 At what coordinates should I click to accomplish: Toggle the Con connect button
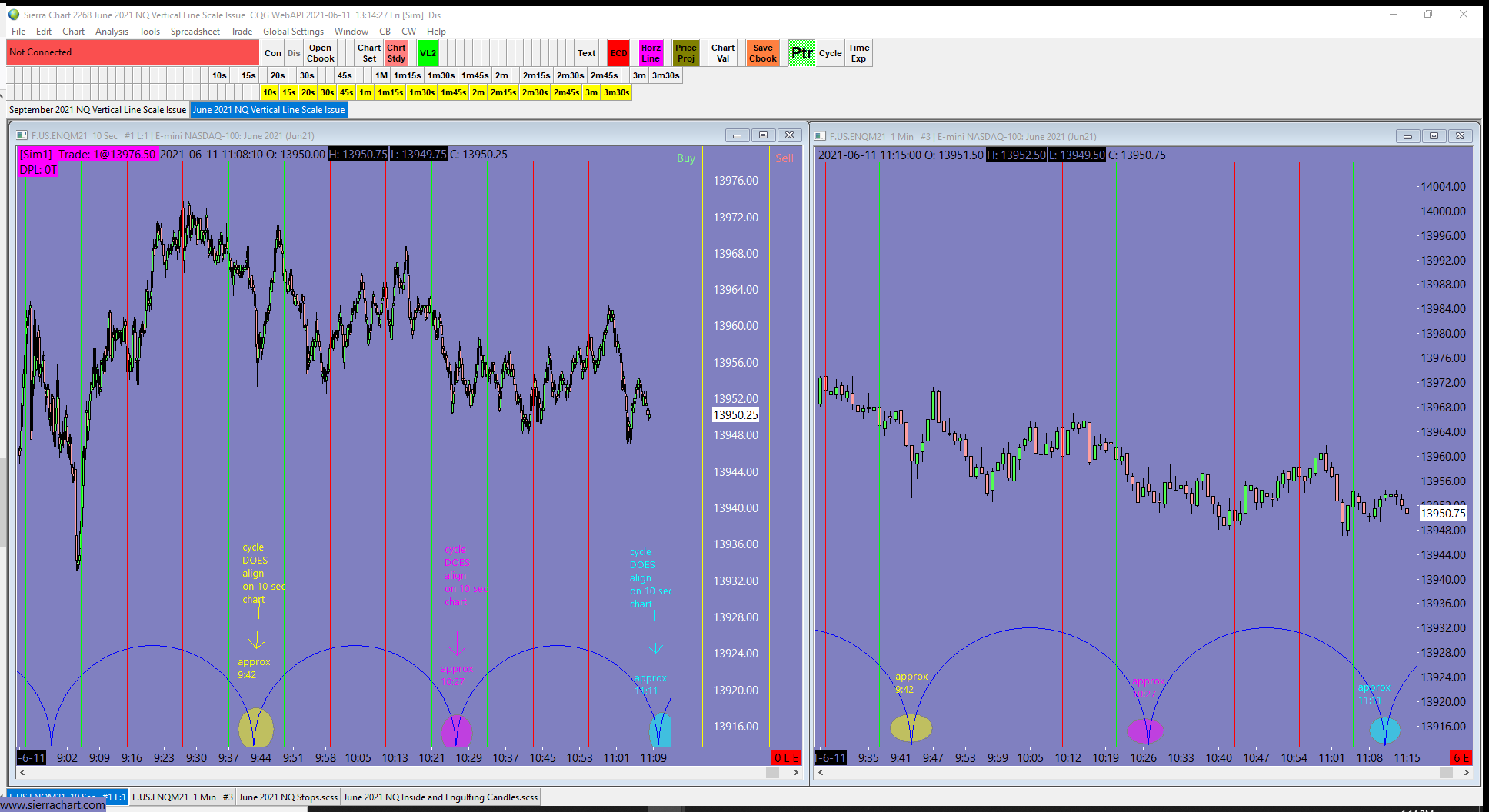(273, 53)
